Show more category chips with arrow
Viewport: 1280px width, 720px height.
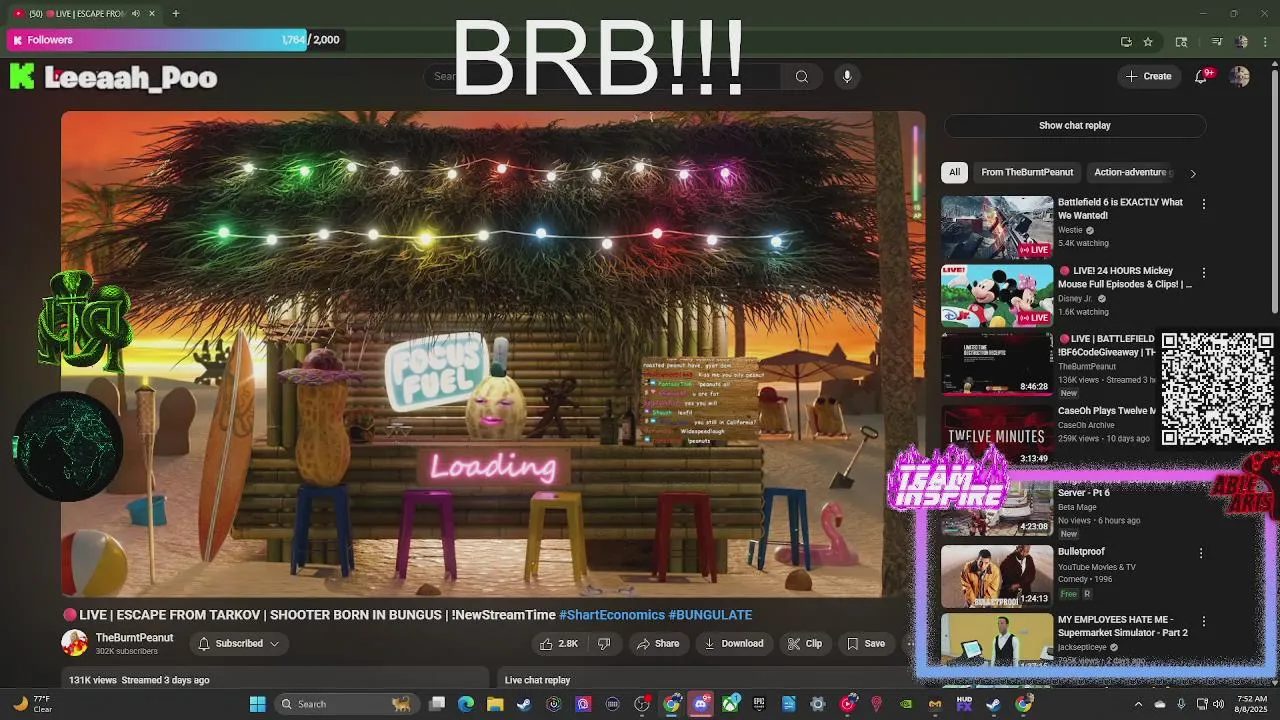(1192, 173)
